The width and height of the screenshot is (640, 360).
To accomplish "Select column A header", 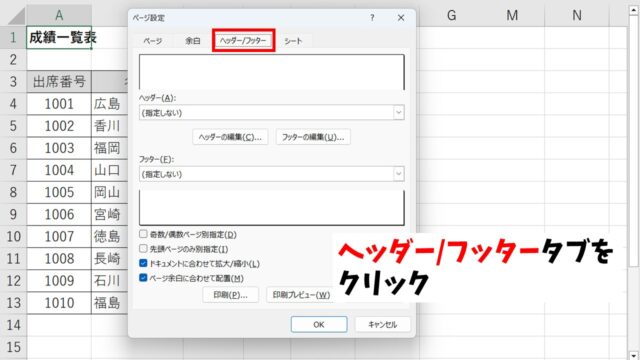I will click(59, 16).
